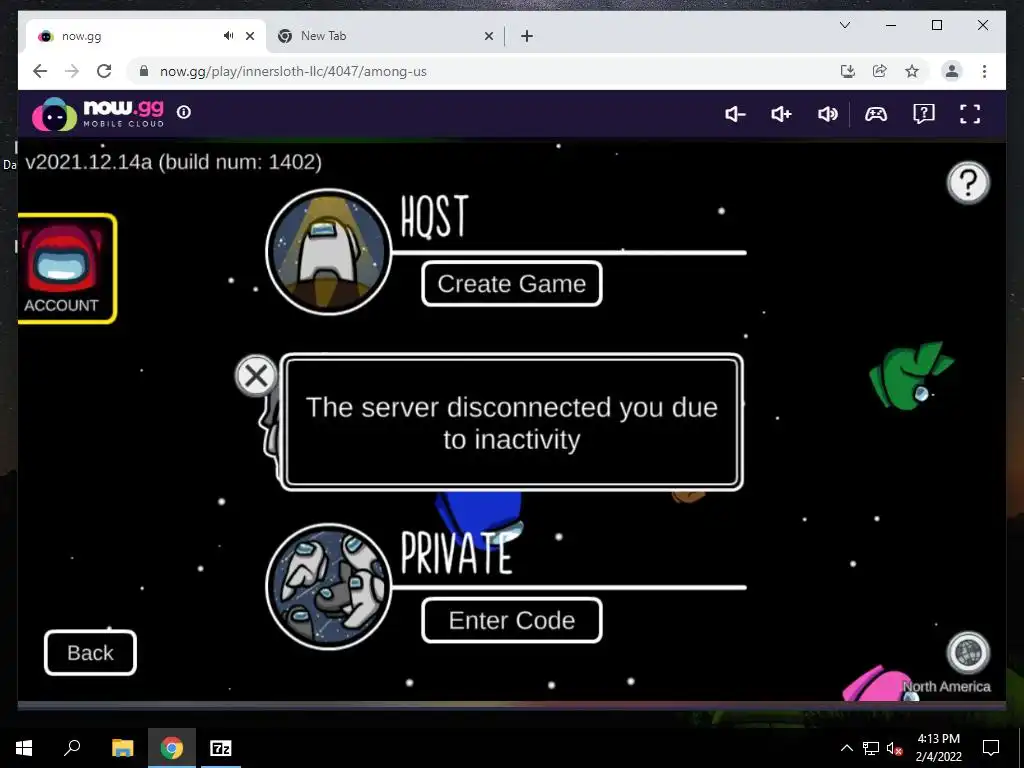Image resolution: width=1024 pixels, height=768 pixels.
Task: Close the now.gg browser tab
Action: click(x=249, y=36)
